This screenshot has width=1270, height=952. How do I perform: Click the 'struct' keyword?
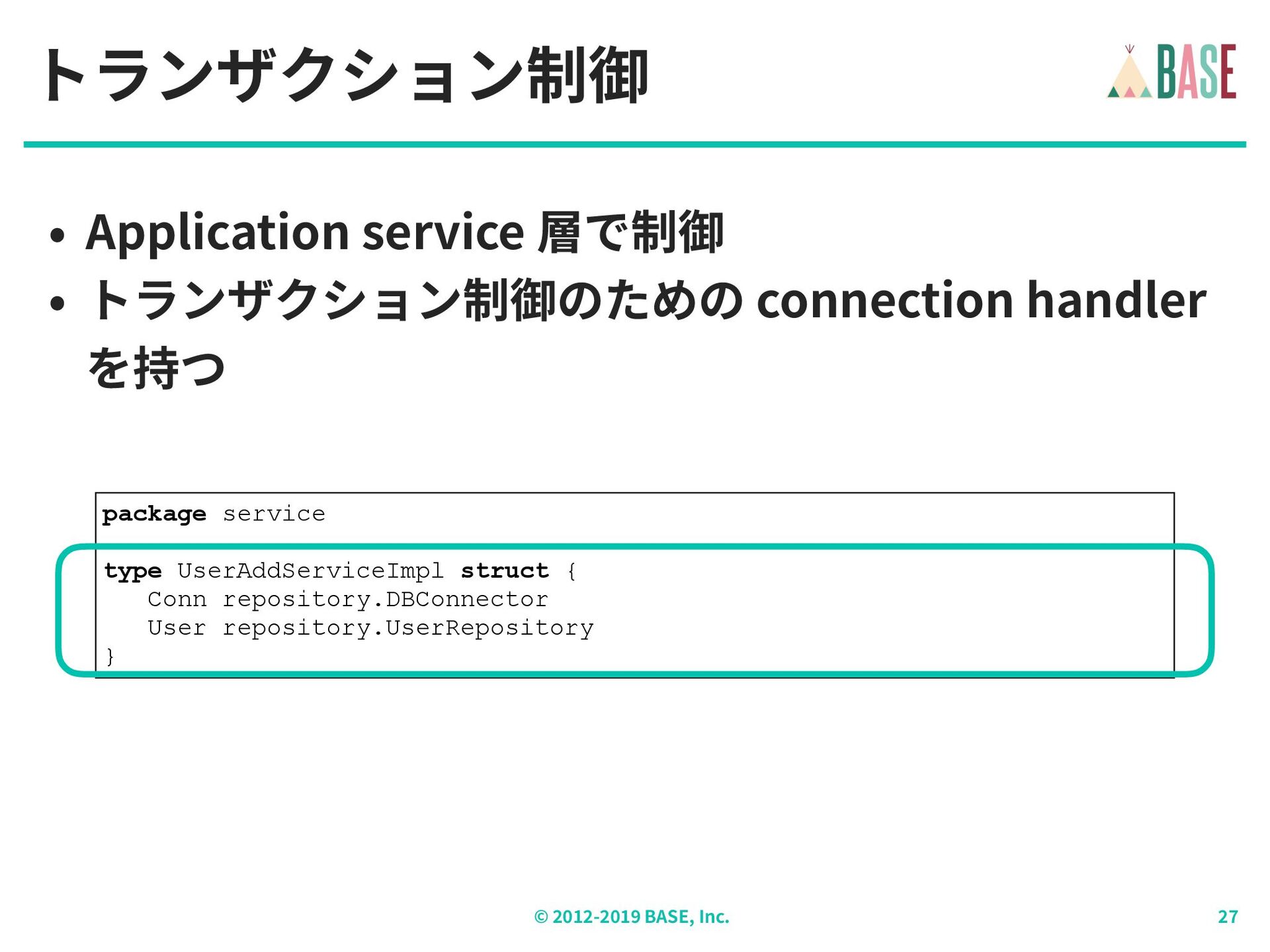(x=505, y=571)
